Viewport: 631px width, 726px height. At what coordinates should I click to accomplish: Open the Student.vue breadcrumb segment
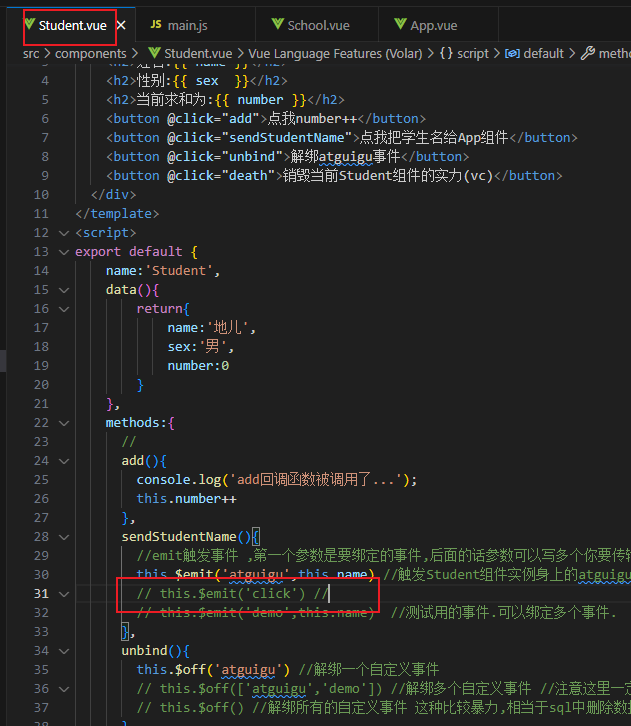198,54
